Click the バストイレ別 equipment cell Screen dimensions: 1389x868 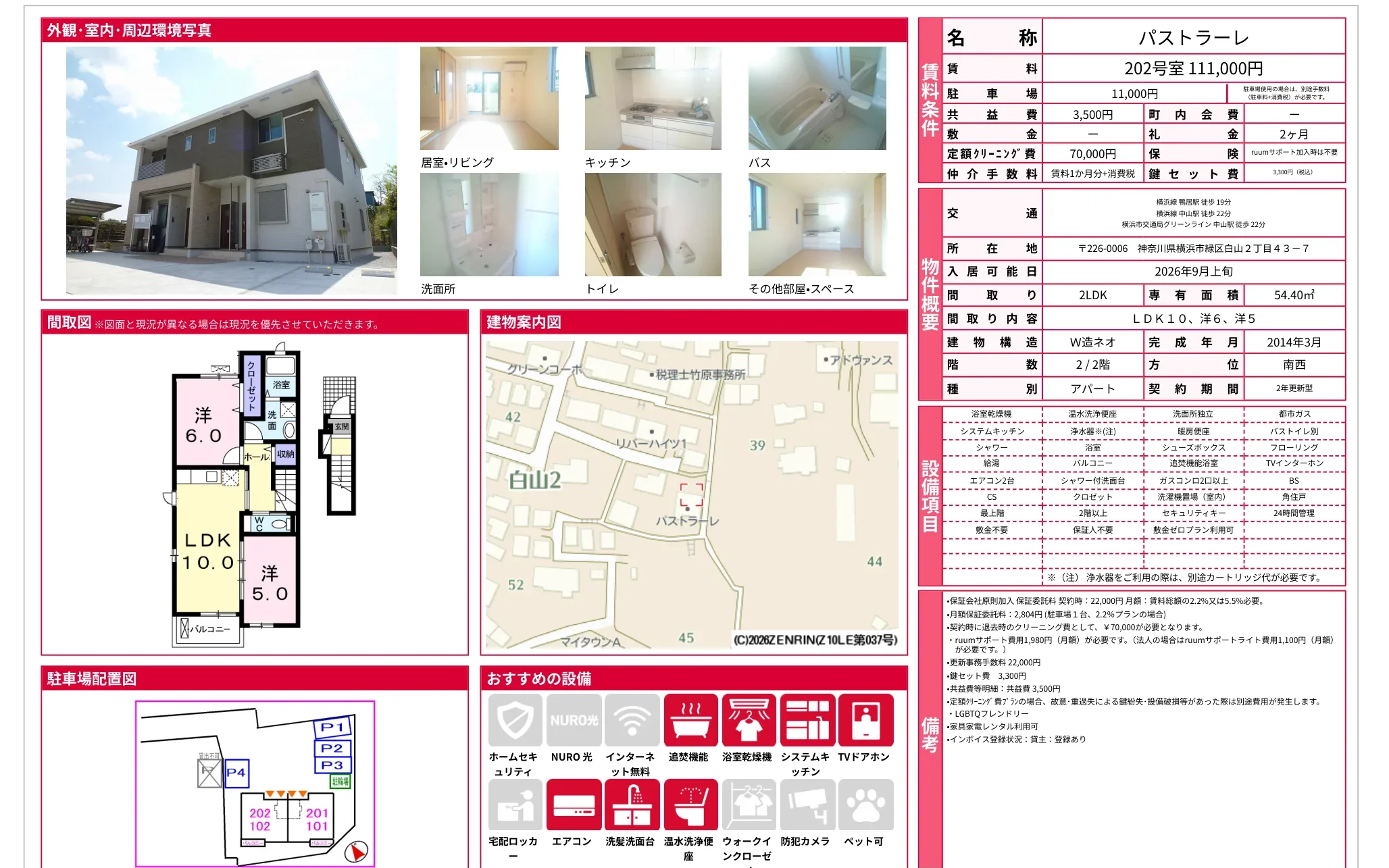1294,431
